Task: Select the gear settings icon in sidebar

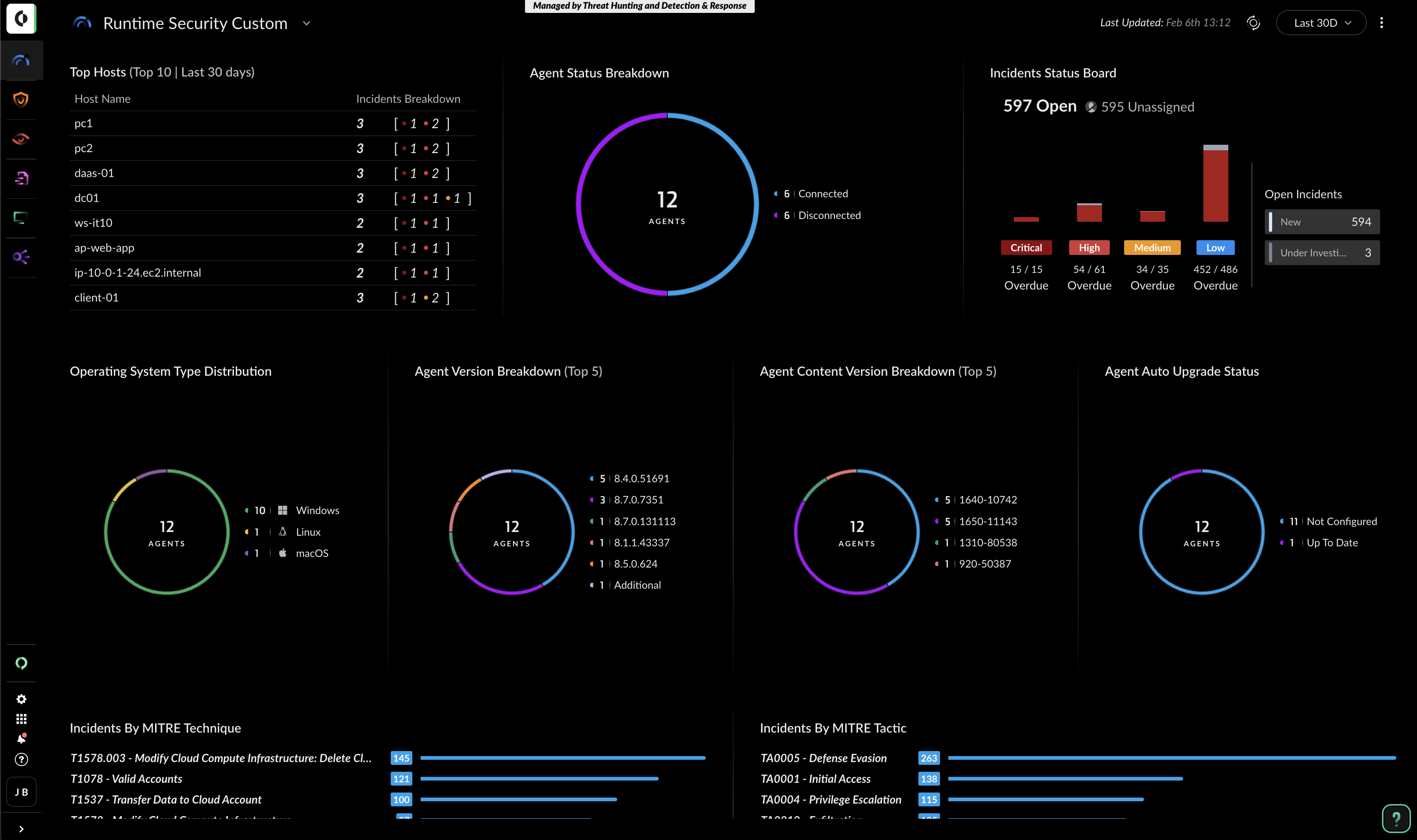Action: (22, 698)
